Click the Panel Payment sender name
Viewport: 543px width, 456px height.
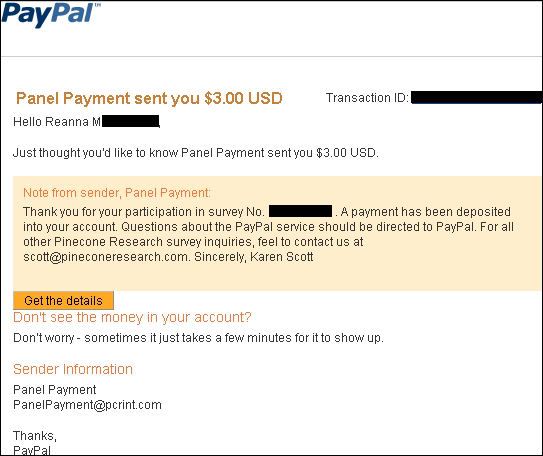pos(54,390)
